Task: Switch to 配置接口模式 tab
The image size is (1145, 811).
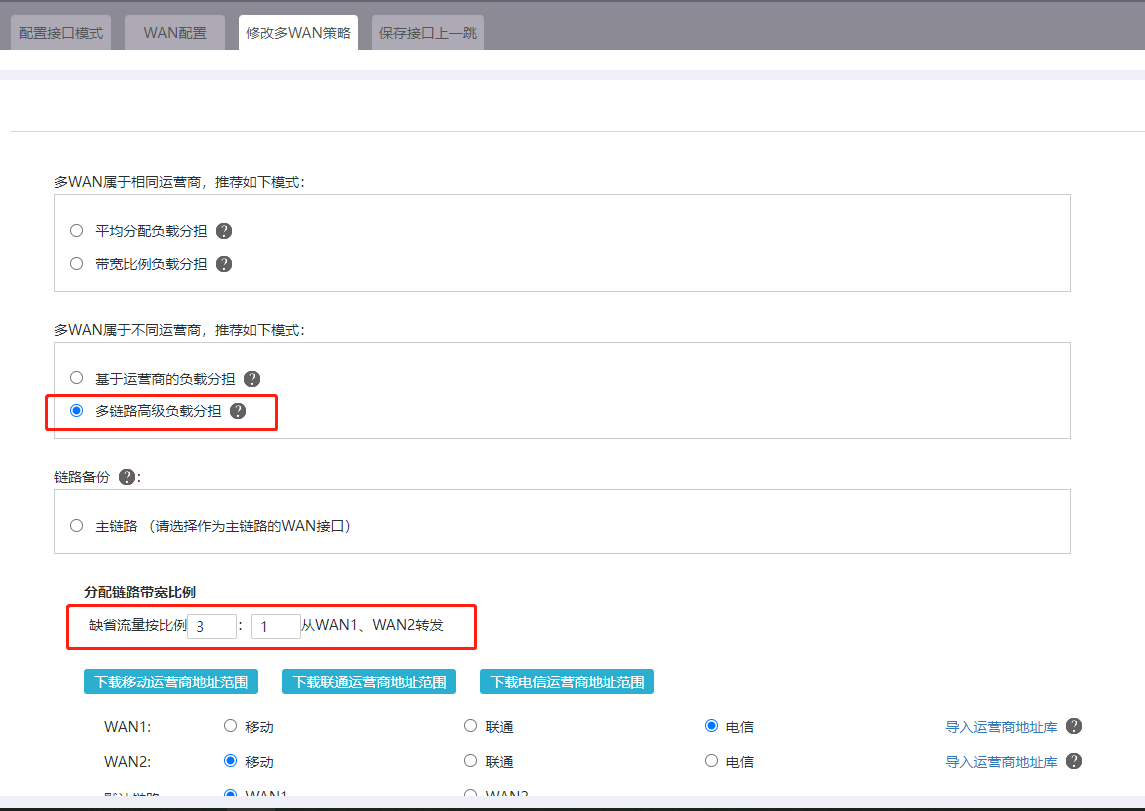Action: tap(61, 33)
